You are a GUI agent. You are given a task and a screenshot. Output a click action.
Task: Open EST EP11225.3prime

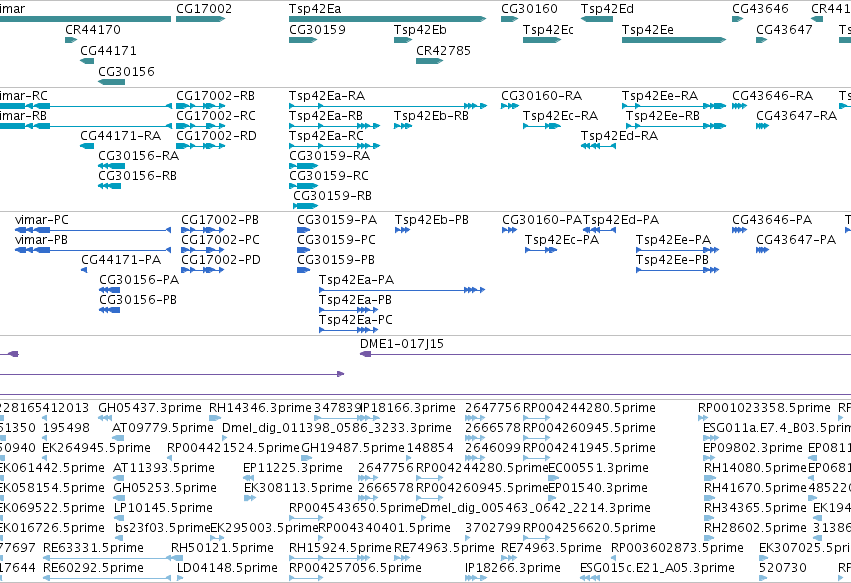click(x=293, y=468)
